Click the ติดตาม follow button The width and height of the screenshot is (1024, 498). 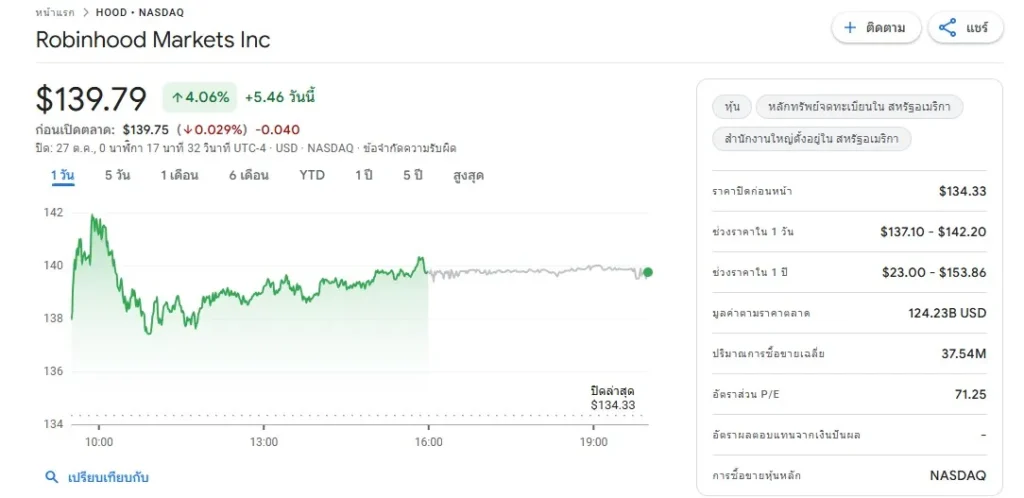(876, 28)
